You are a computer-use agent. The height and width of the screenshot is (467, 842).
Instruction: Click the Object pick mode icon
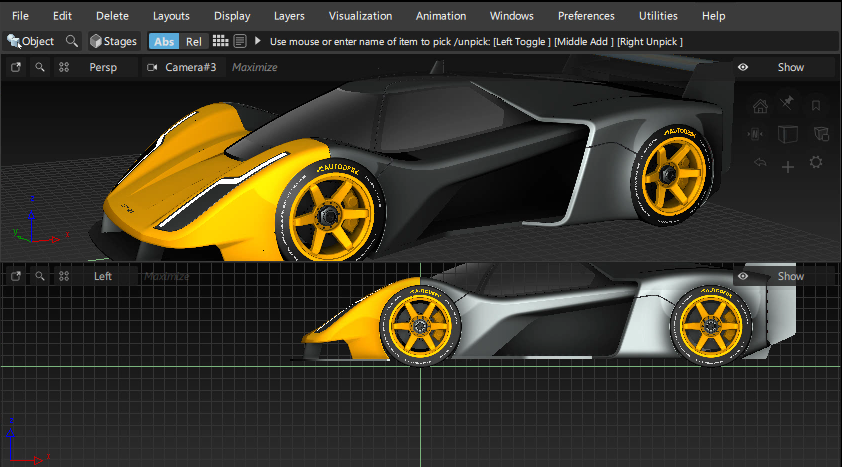pos(14,41)
